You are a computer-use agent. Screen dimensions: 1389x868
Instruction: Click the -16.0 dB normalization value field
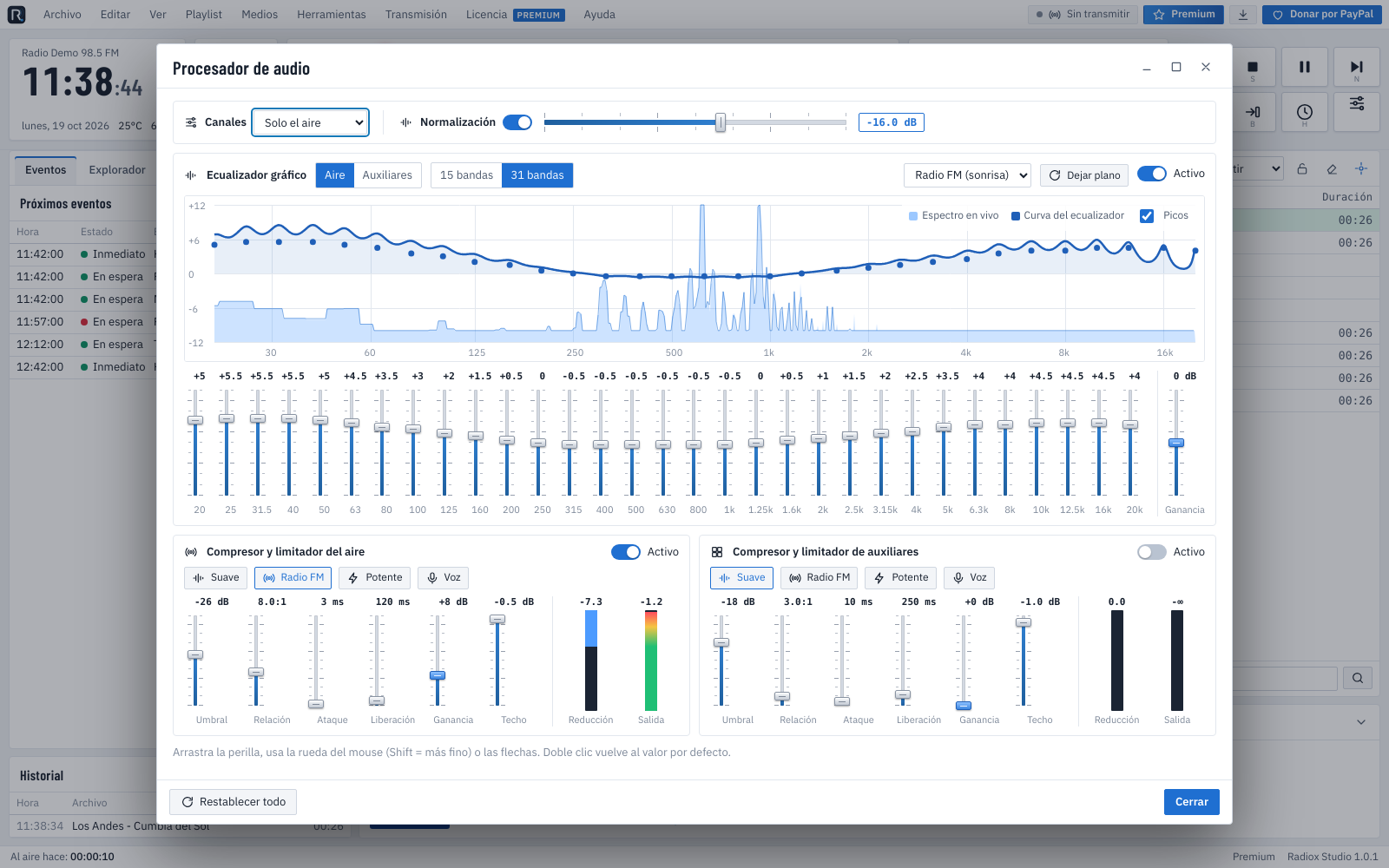tap(892, 122)
